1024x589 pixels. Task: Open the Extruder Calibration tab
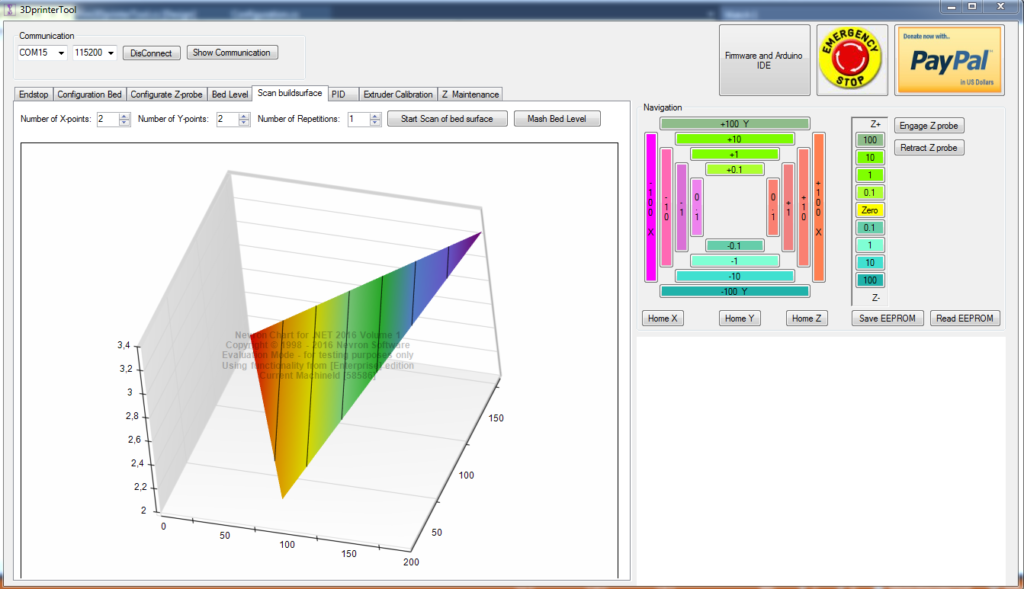coord(398,94)
